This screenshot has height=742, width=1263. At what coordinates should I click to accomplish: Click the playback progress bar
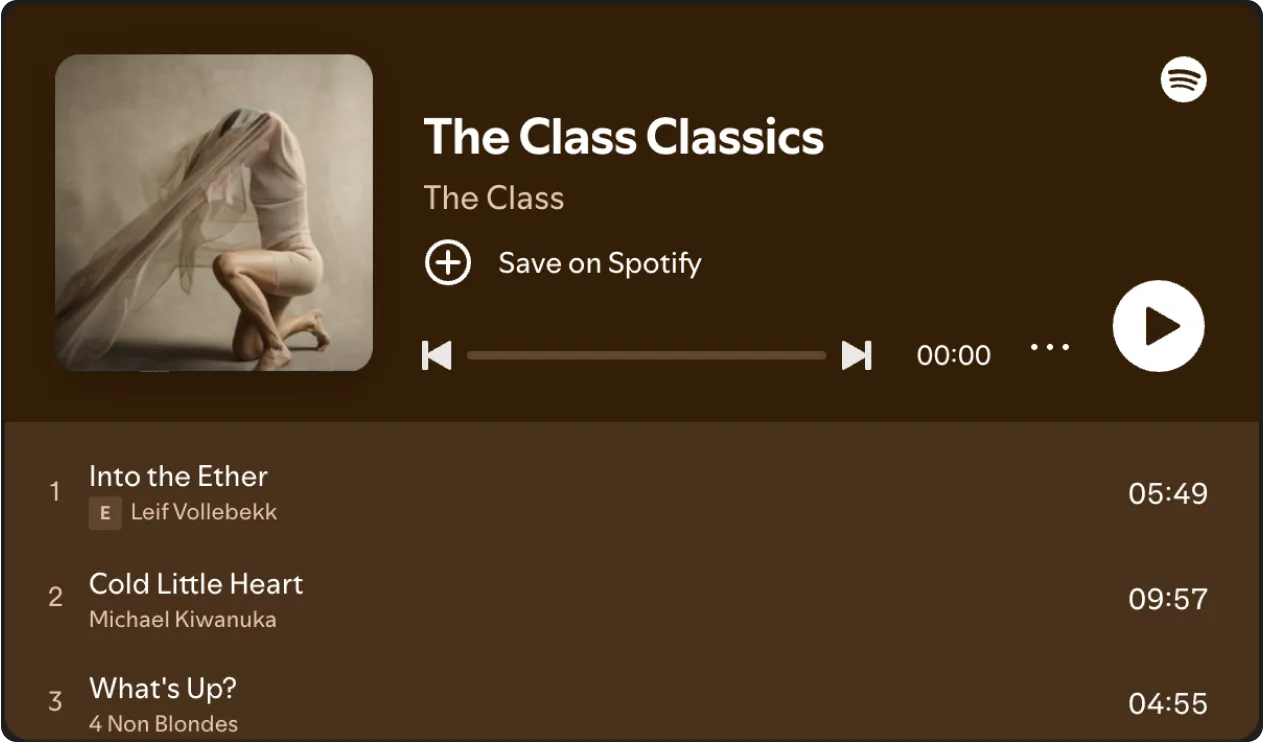(646, 355)
